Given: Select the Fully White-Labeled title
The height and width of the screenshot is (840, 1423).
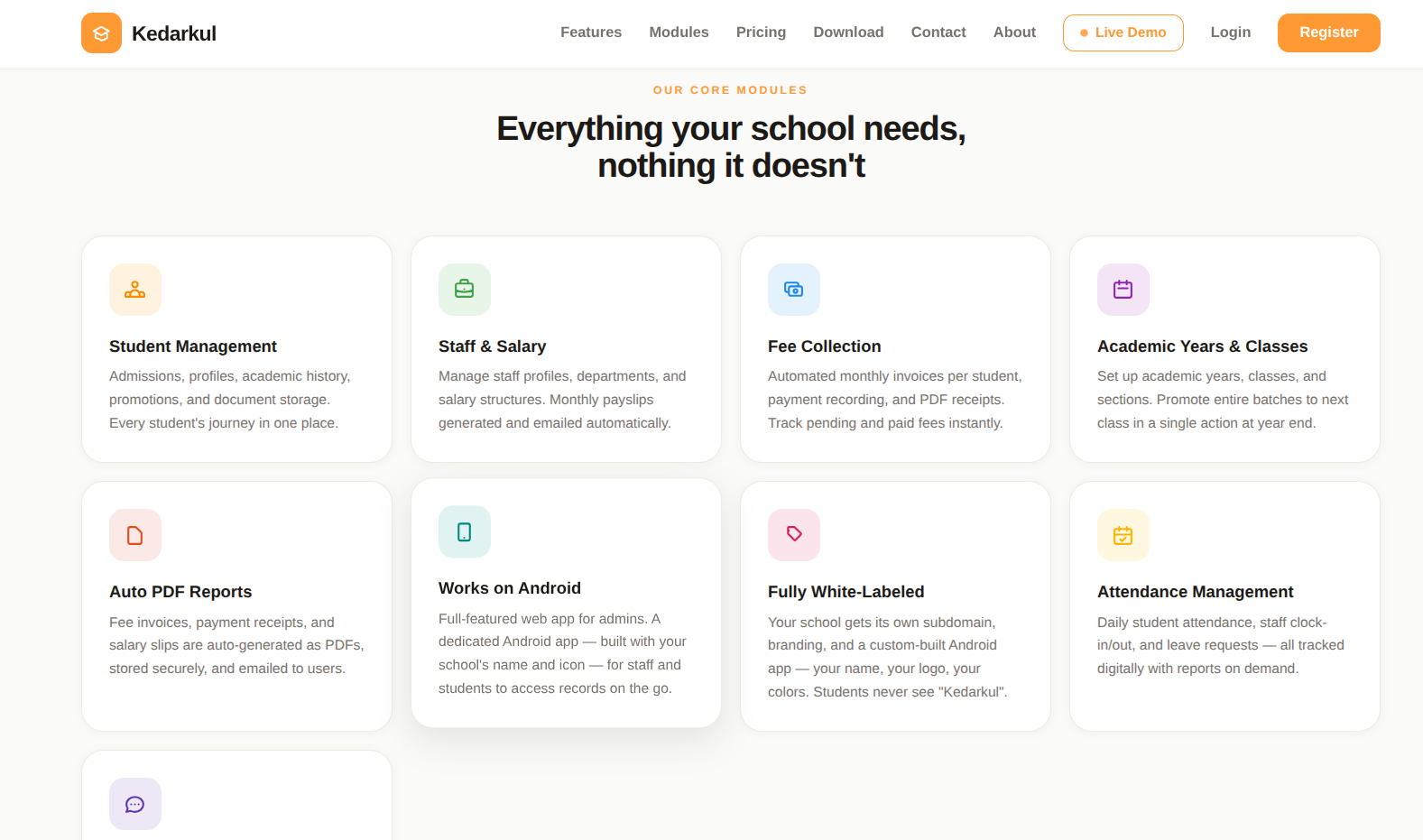Looking at the screenshot, I should tap(845, 592).
